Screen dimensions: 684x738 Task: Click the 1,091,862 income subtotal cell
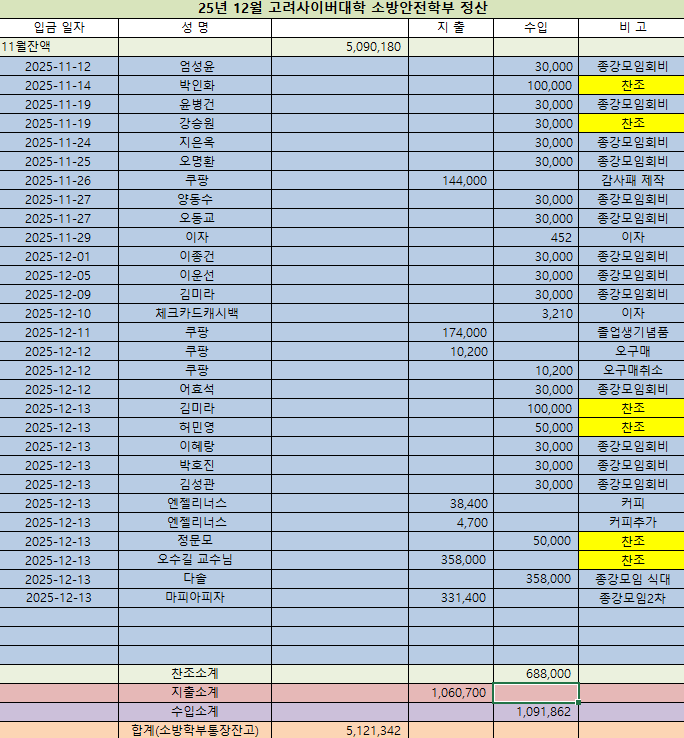click(x=535, y=712)
